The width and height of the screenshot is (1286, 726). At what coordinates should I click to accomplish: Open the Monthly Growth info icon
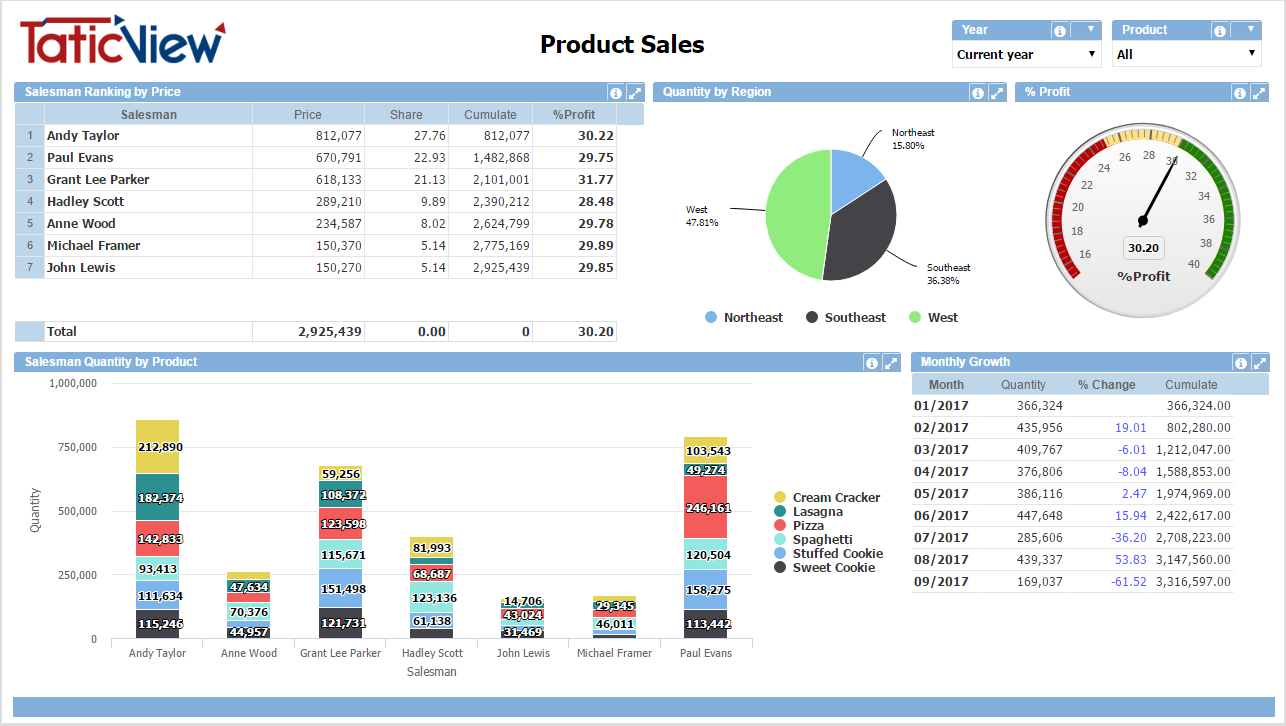pos(1240,362)
